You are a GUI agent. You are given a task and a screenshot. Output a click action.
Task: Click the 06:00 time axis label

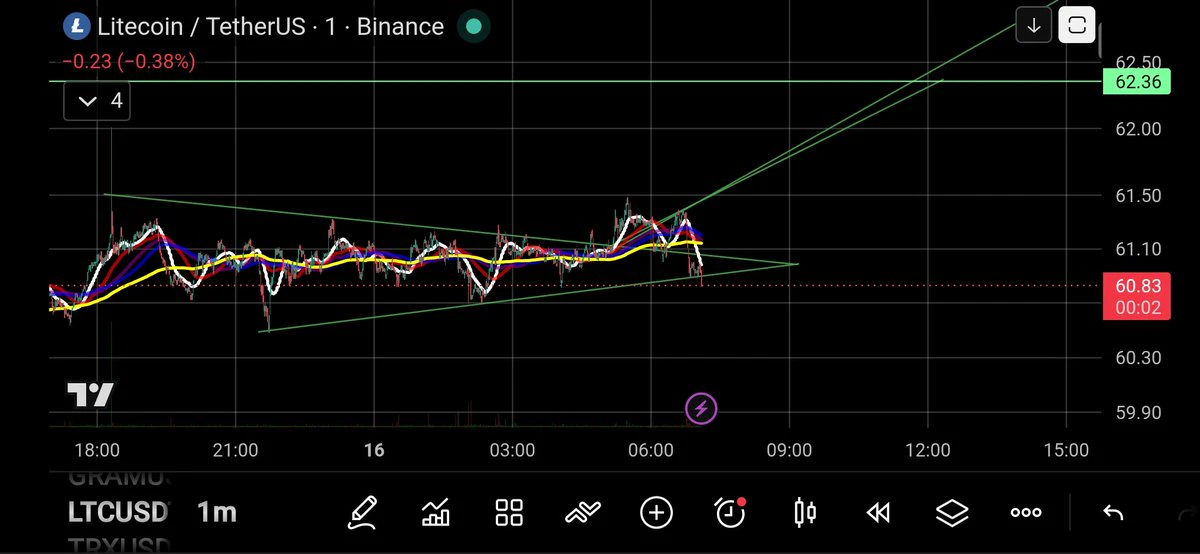(x=650, y=451)
